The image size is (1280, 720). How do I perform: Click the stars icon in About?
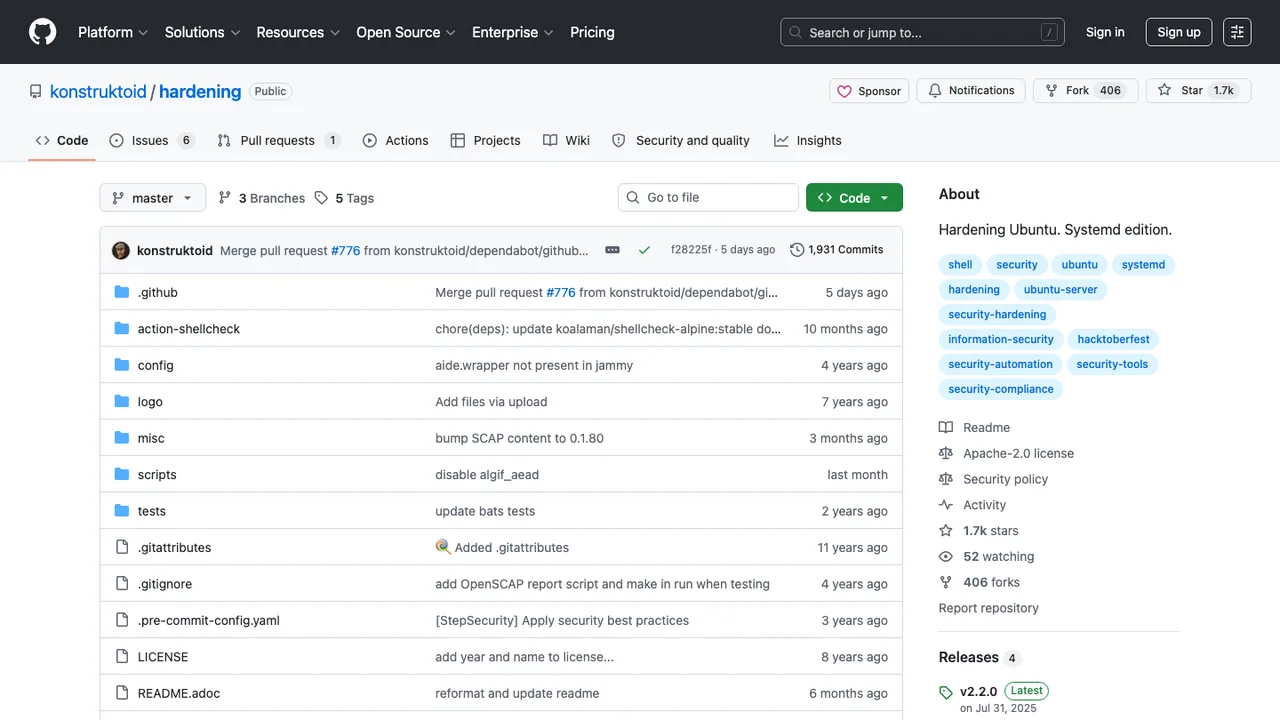click(946, 531)
